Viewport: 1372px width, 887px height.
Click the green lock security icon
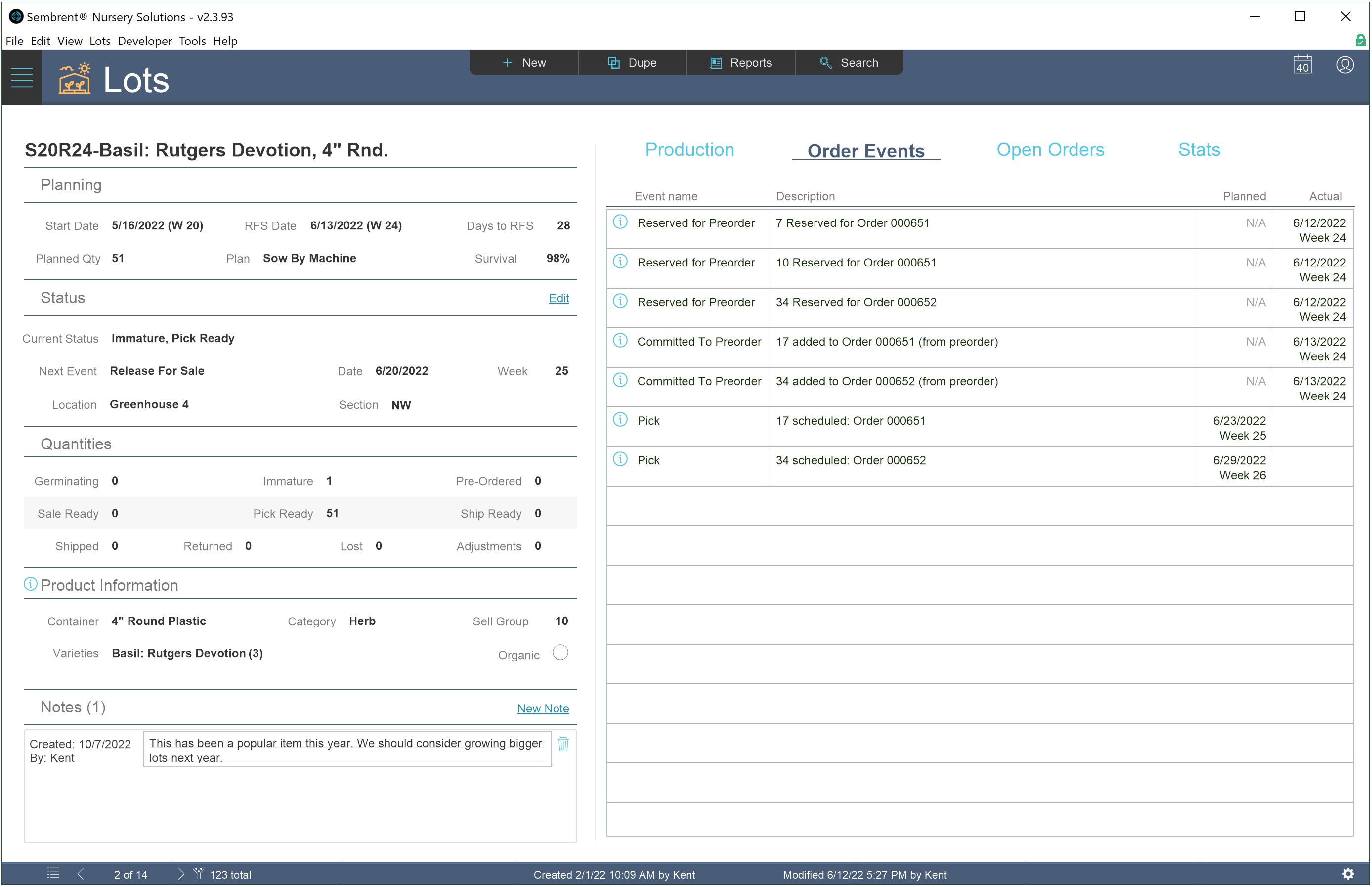pos(1360,41)
